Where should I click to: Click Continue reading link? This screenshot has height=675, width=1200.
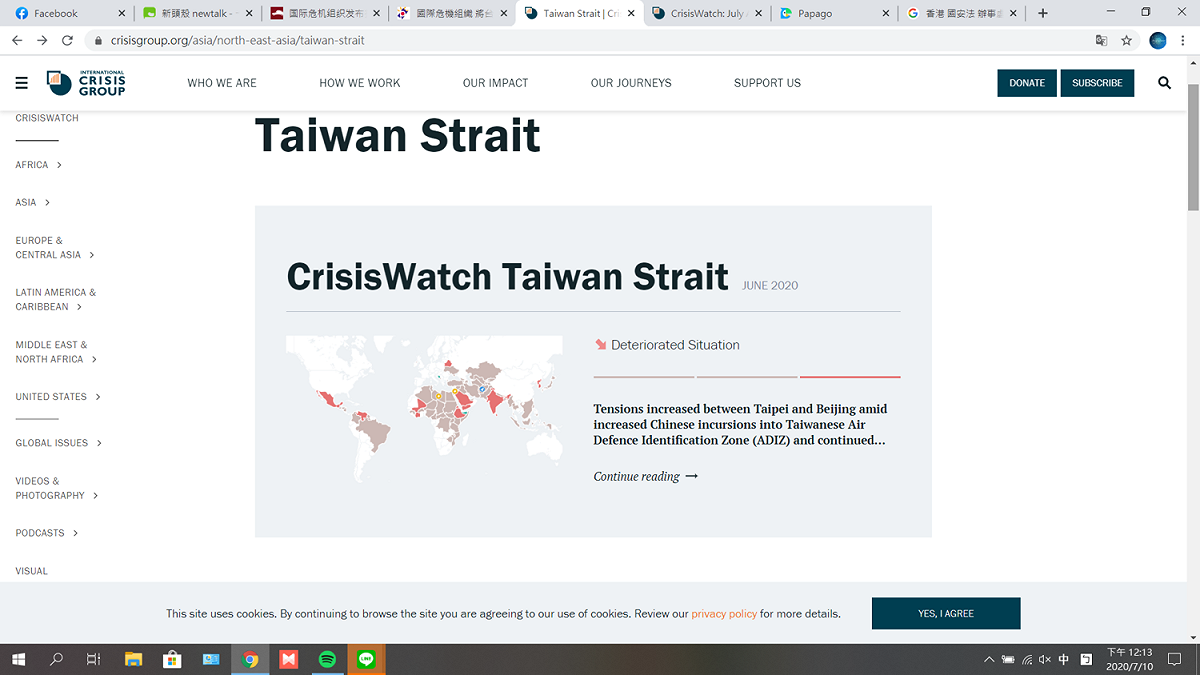coord(646,476)
